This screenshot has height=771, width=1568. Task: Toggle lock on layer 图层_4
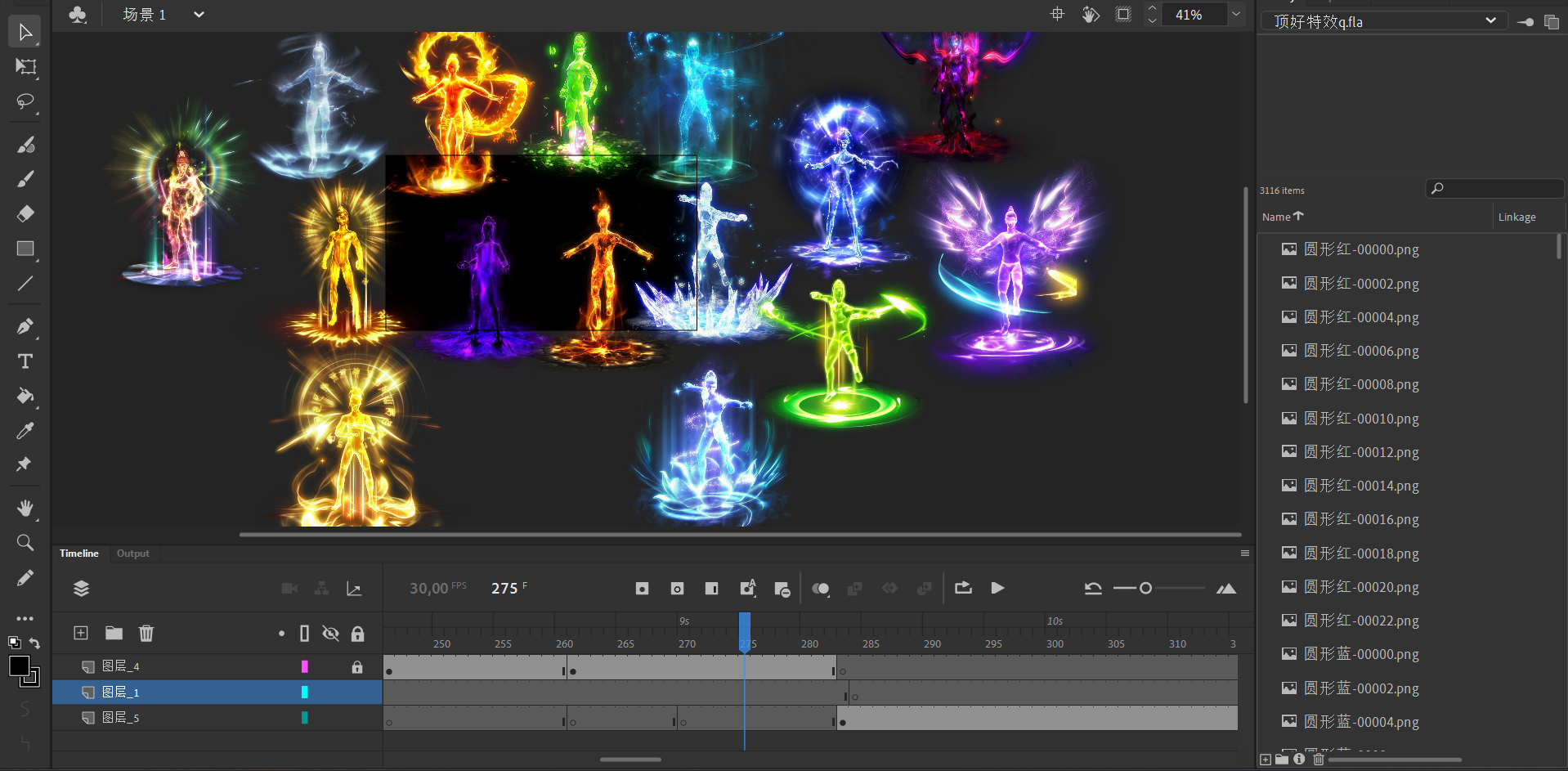357,667
